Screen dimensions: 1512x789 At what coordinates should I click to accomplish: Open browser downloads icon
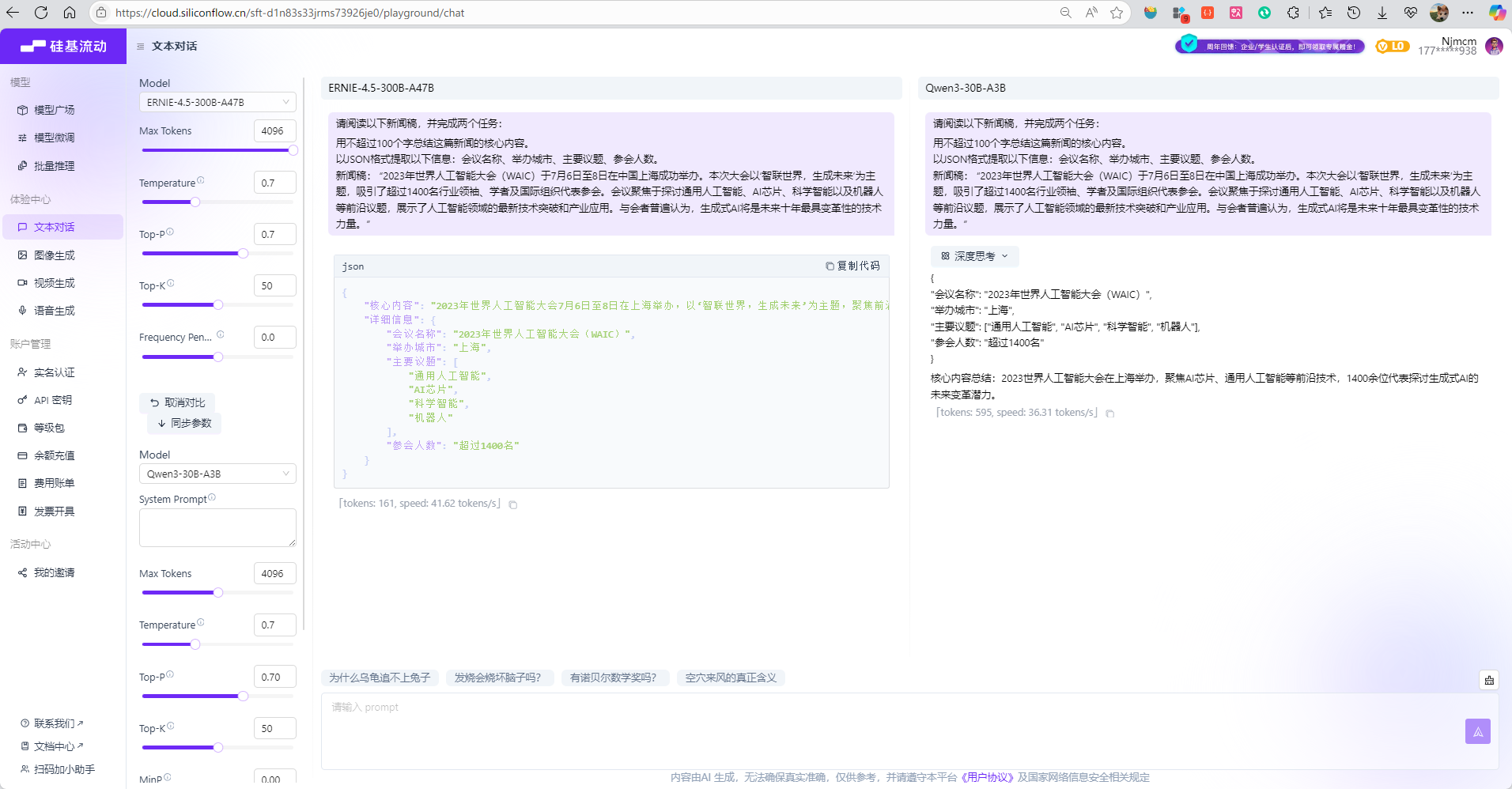[x=1382, y=13]
